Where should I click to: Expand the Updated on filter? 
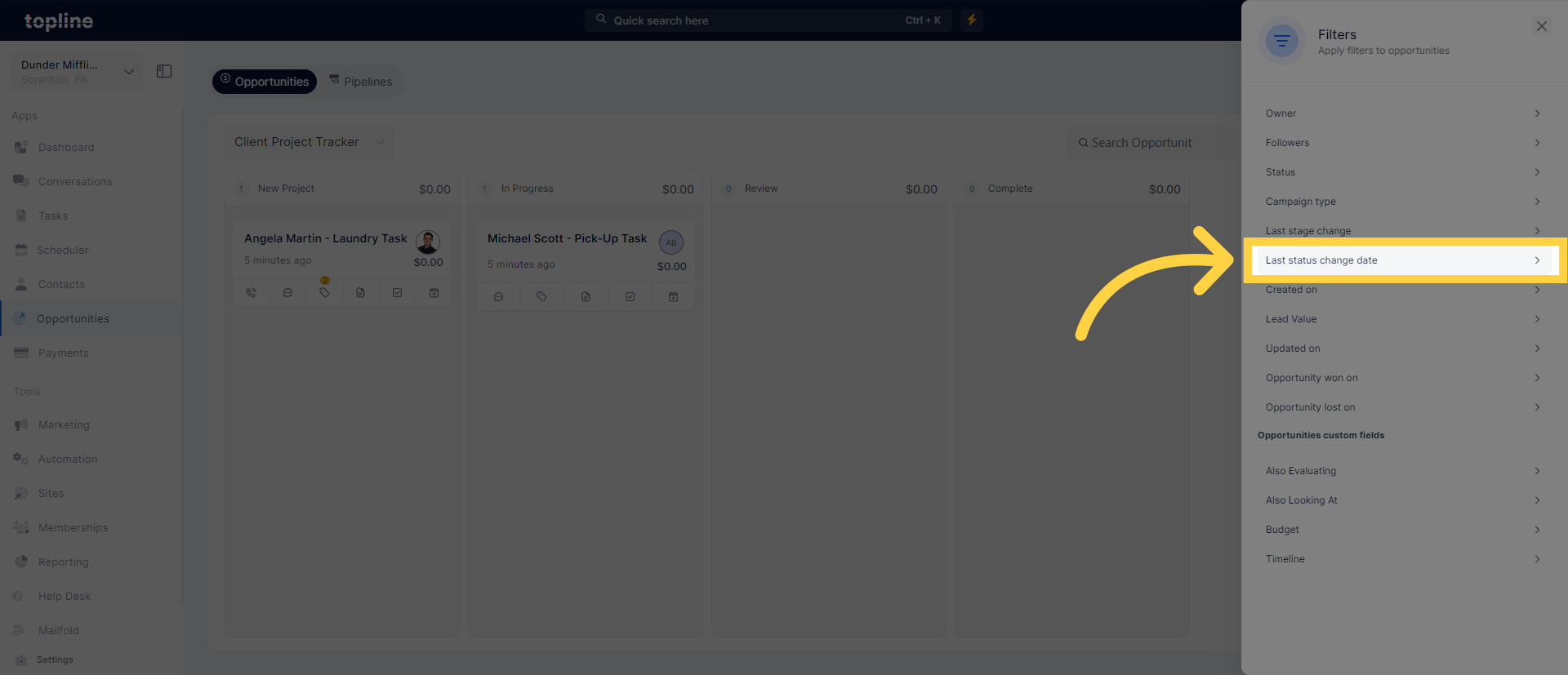1403,349
